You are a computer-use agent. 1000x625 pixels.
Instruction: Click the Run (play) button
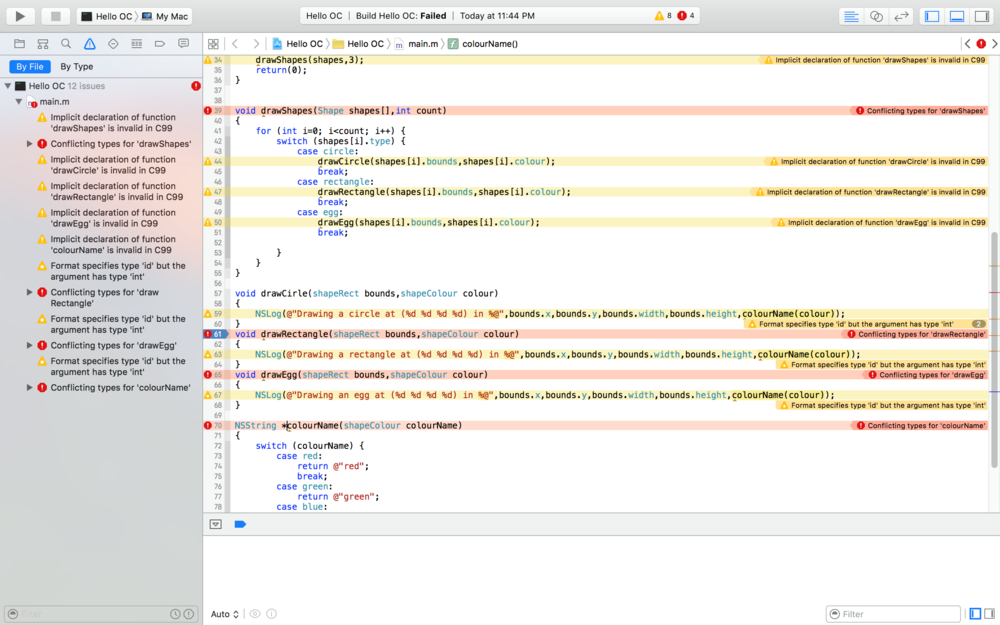tap(20, 16)
